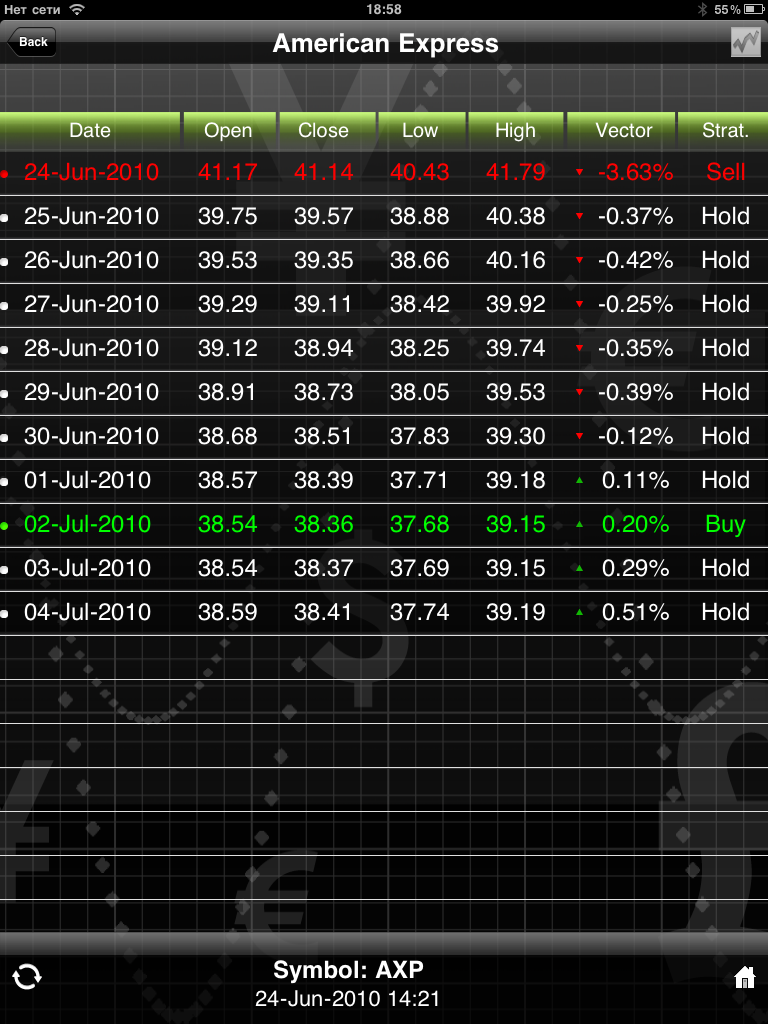The height and width of the screenshot is (1024, 768).
Task: Open the chart view icon
Action: coord(746,43)
